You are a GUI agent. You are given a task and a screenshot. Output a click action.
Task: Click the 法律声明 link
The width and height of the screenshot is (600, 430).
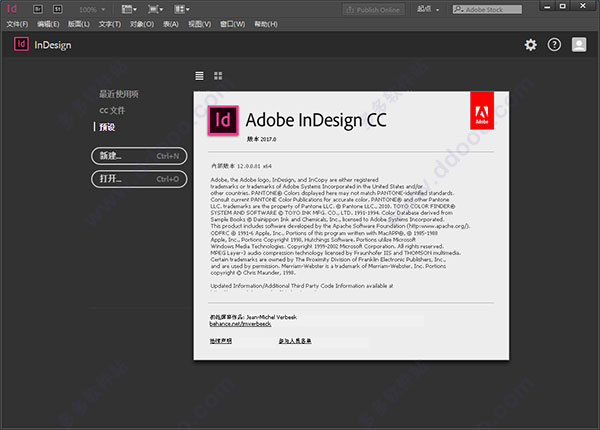221,341
